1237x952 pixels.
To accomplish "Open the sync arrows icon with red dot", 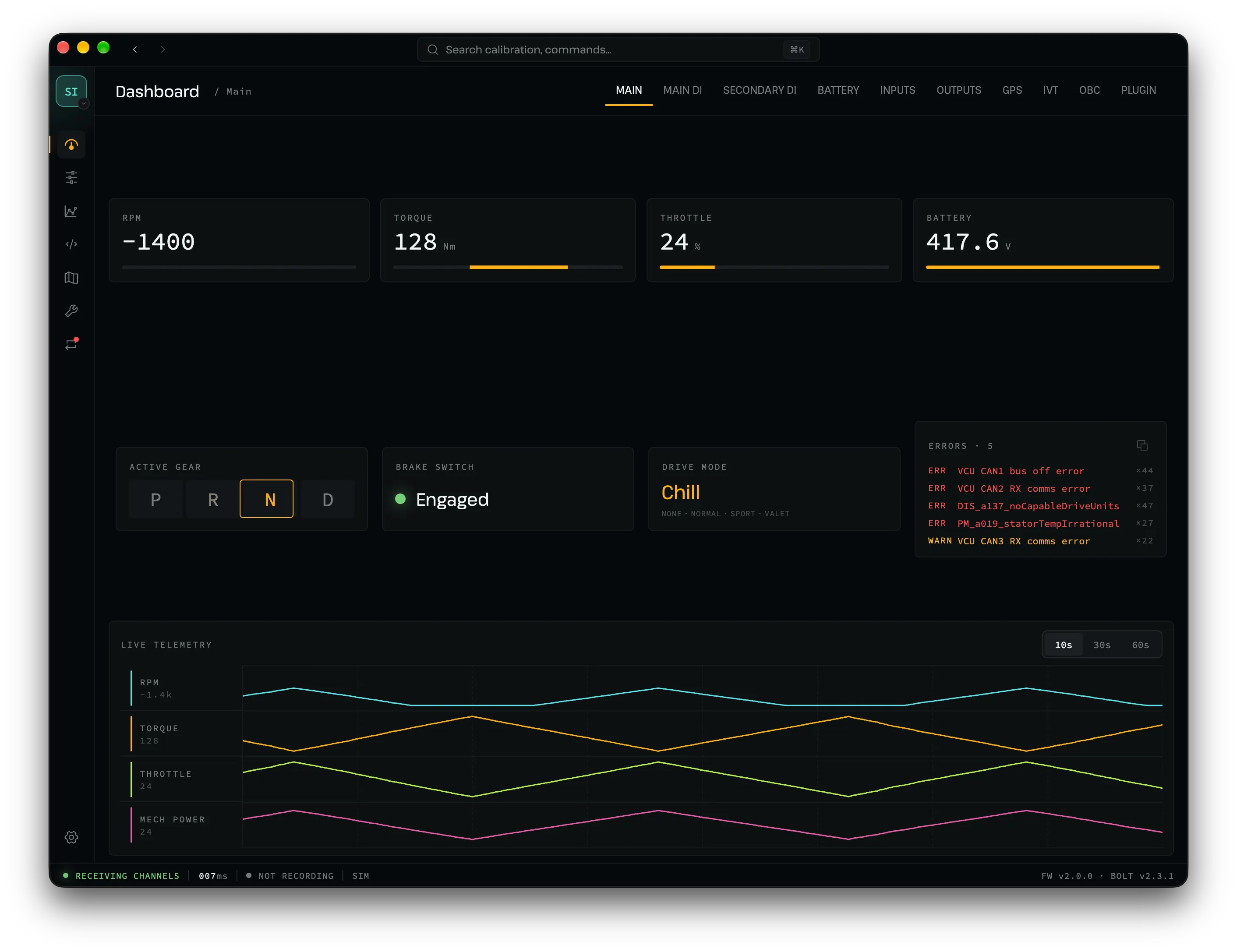I will coord(71,344).
